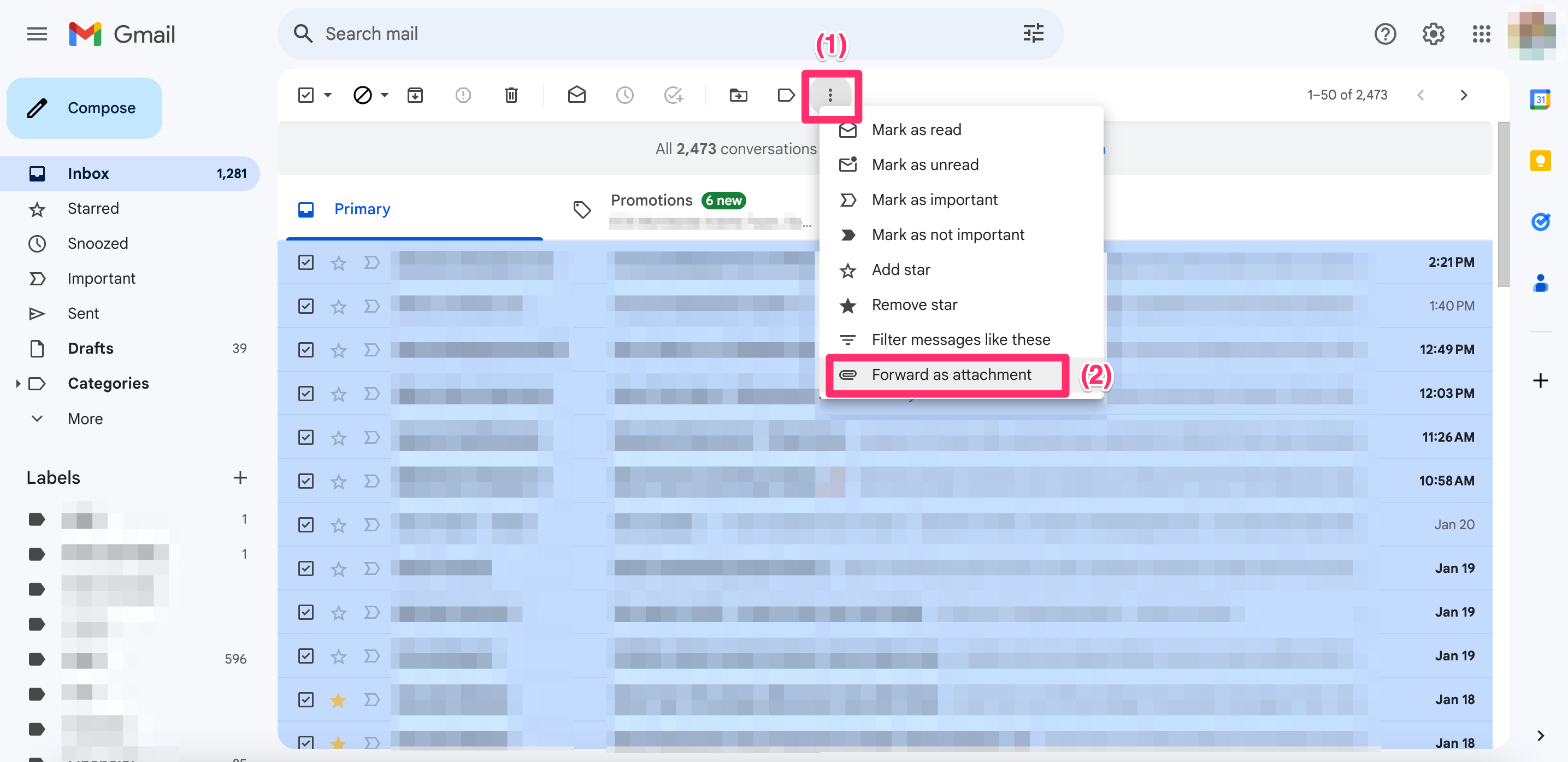1568x762 pixels.
Task: Click the Archive toolbar icon
Action: click(415, 95)
